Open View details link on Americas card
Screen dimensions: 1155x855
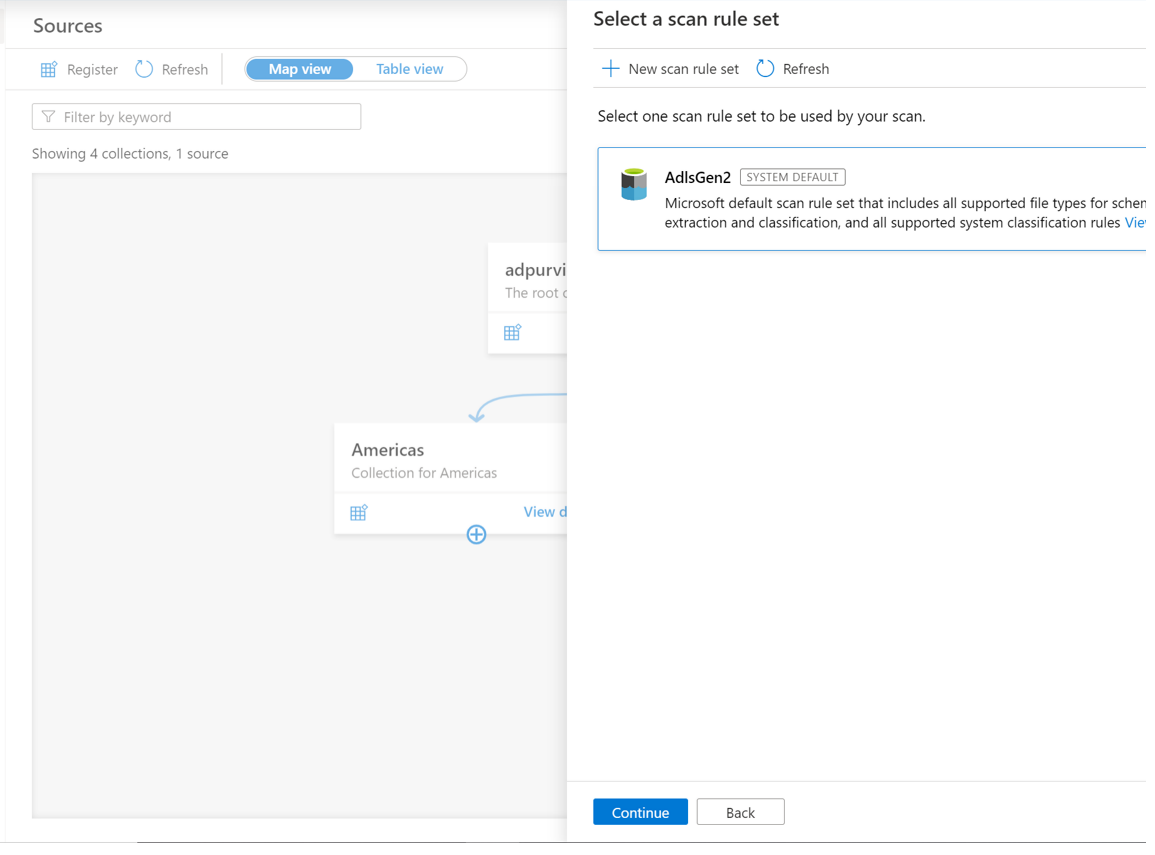click(545, 512)
